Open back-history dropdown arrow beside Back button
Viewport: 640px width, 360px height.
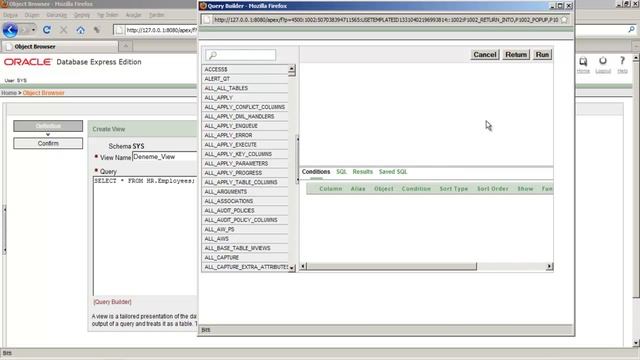[x=33, y=30]
